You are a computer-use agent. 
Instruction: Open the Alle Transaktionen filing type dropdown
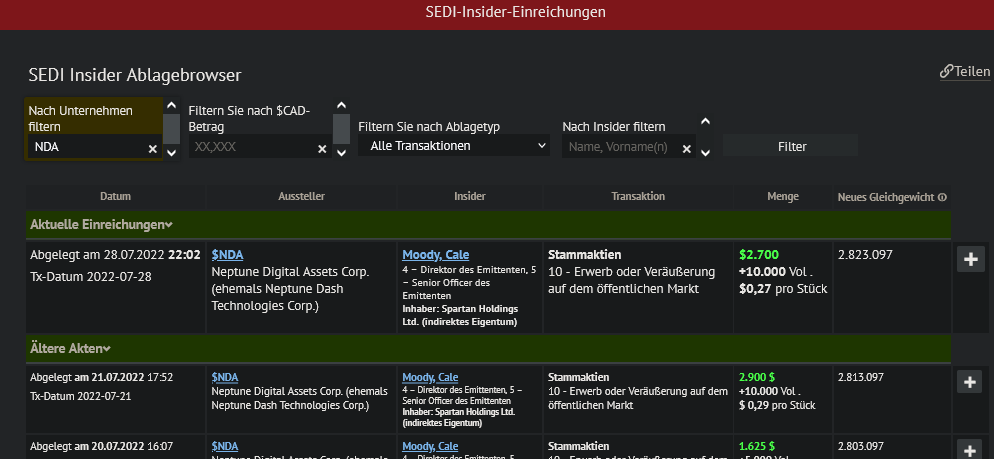tap(454, 146)
